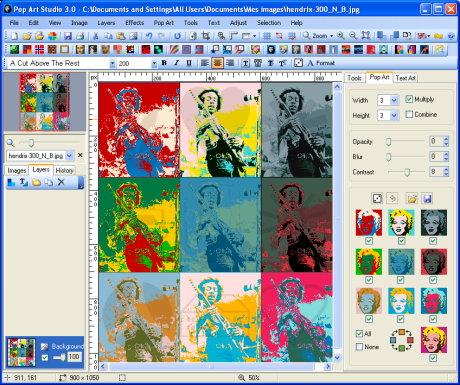Click the Contrast slider handle
Screen dimensions: 460x385
pyautogui.click(x=407, y=172)
